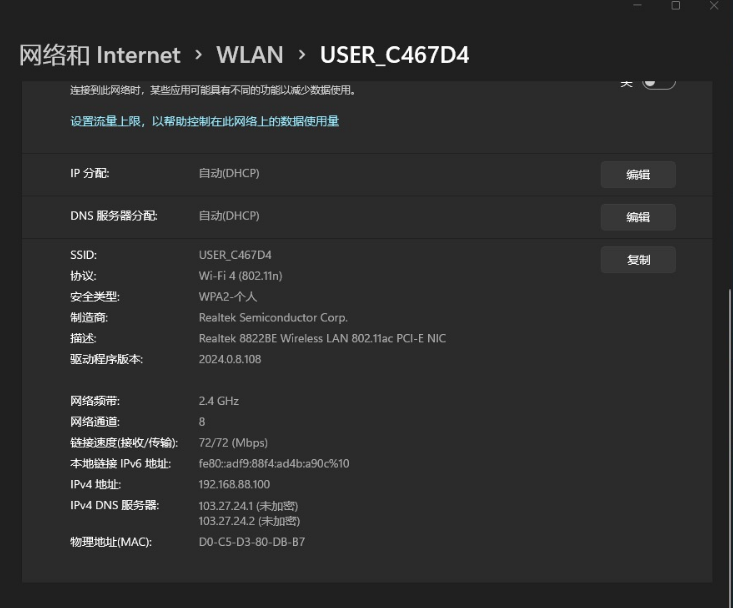Click the DNS server 103.27.24.1 entry

pos(248,505)
